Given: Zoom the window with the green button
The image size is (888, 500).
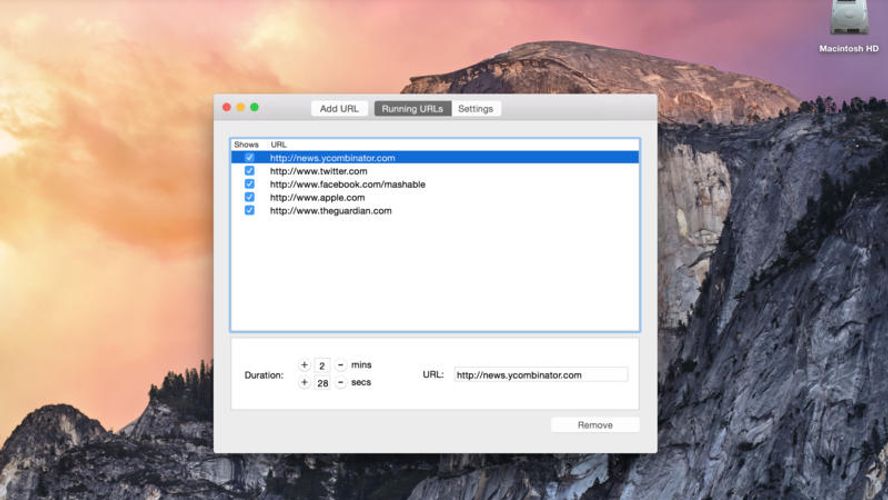Looking at the screenshot, I should click(254, 107).
